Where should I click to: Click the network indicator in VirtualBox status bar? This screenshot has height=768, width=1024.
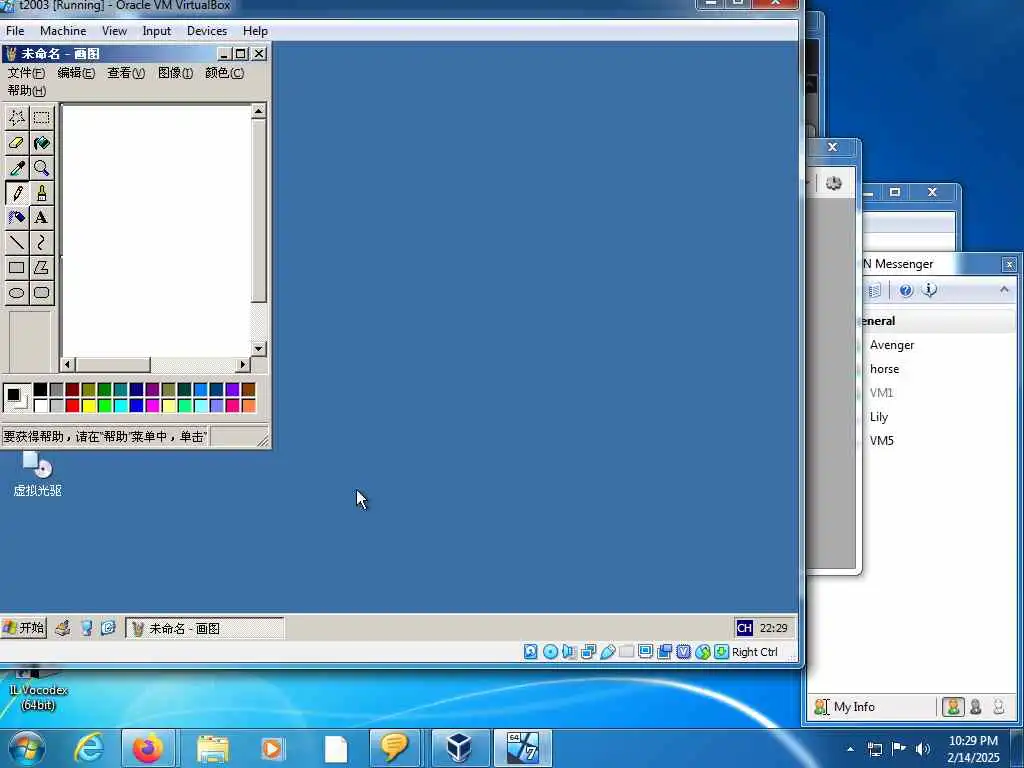pos(588,652)
